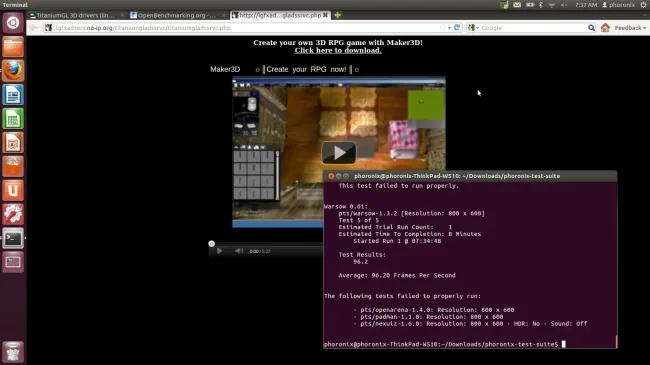Launch LibreOffice Writer from the dock
This screenshot has height=365, width=650.
pos(13,95)
